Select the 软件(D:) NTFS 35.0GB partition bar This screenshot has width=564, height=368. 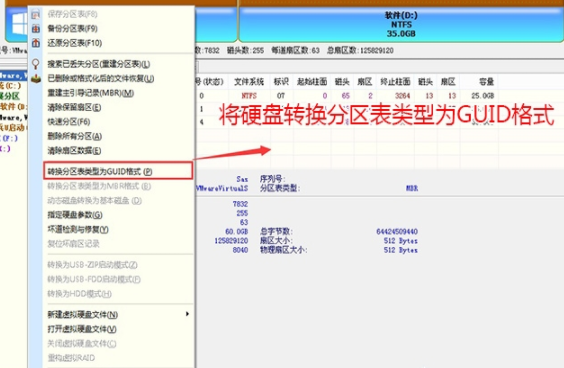pos(401,24)
